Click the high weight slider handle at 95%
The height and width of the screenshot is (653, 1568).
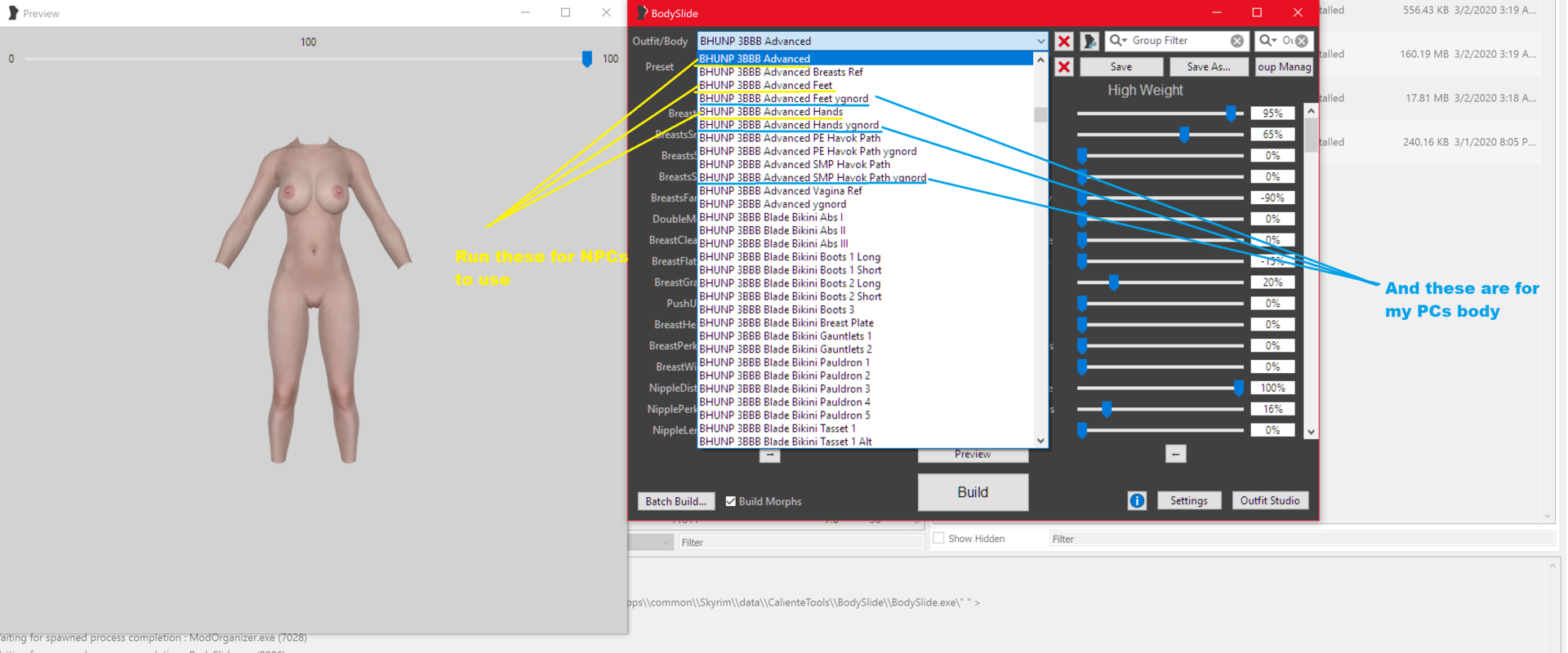pyautogui.click(x=1231, y=113)
